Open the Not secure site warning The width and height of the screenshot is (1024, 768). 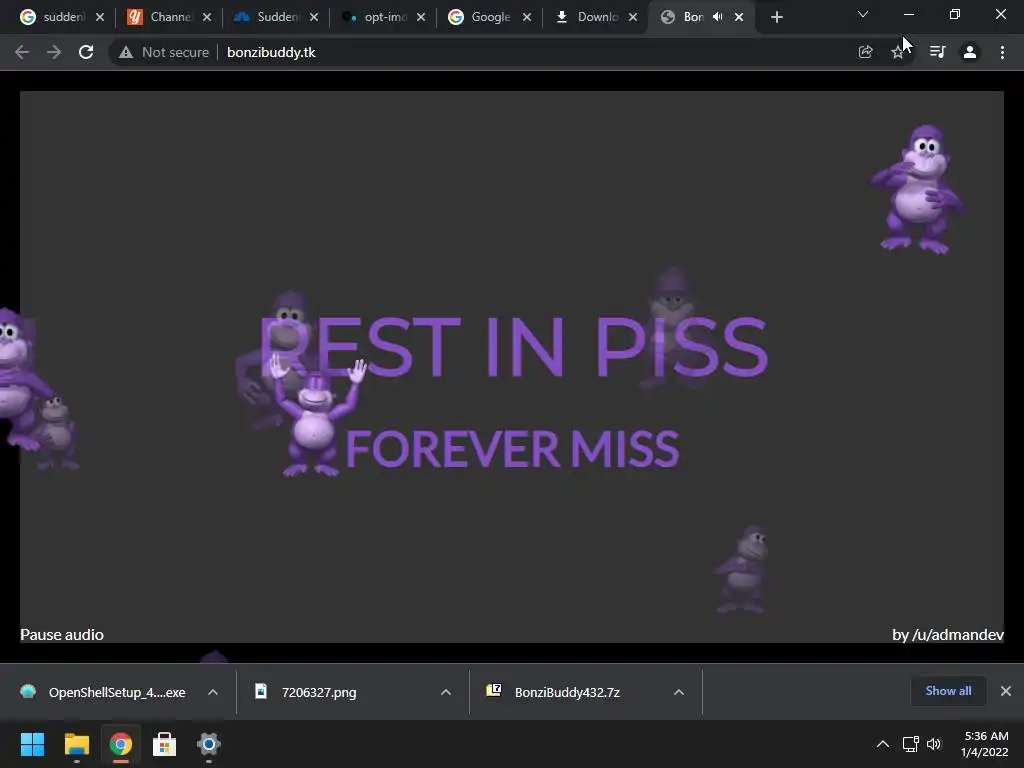163,52
